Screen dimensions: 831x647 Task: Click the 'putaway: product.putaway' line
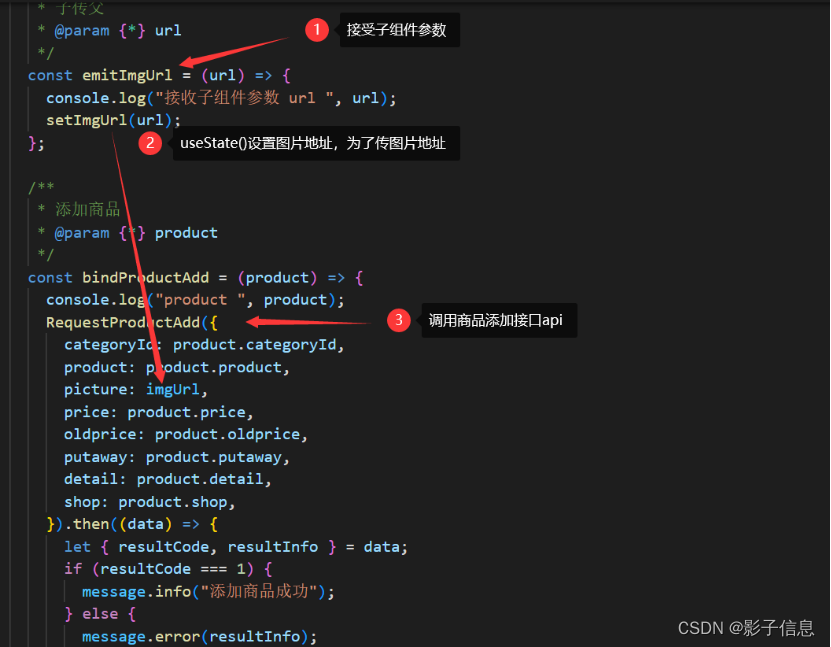tap(177, 457)
